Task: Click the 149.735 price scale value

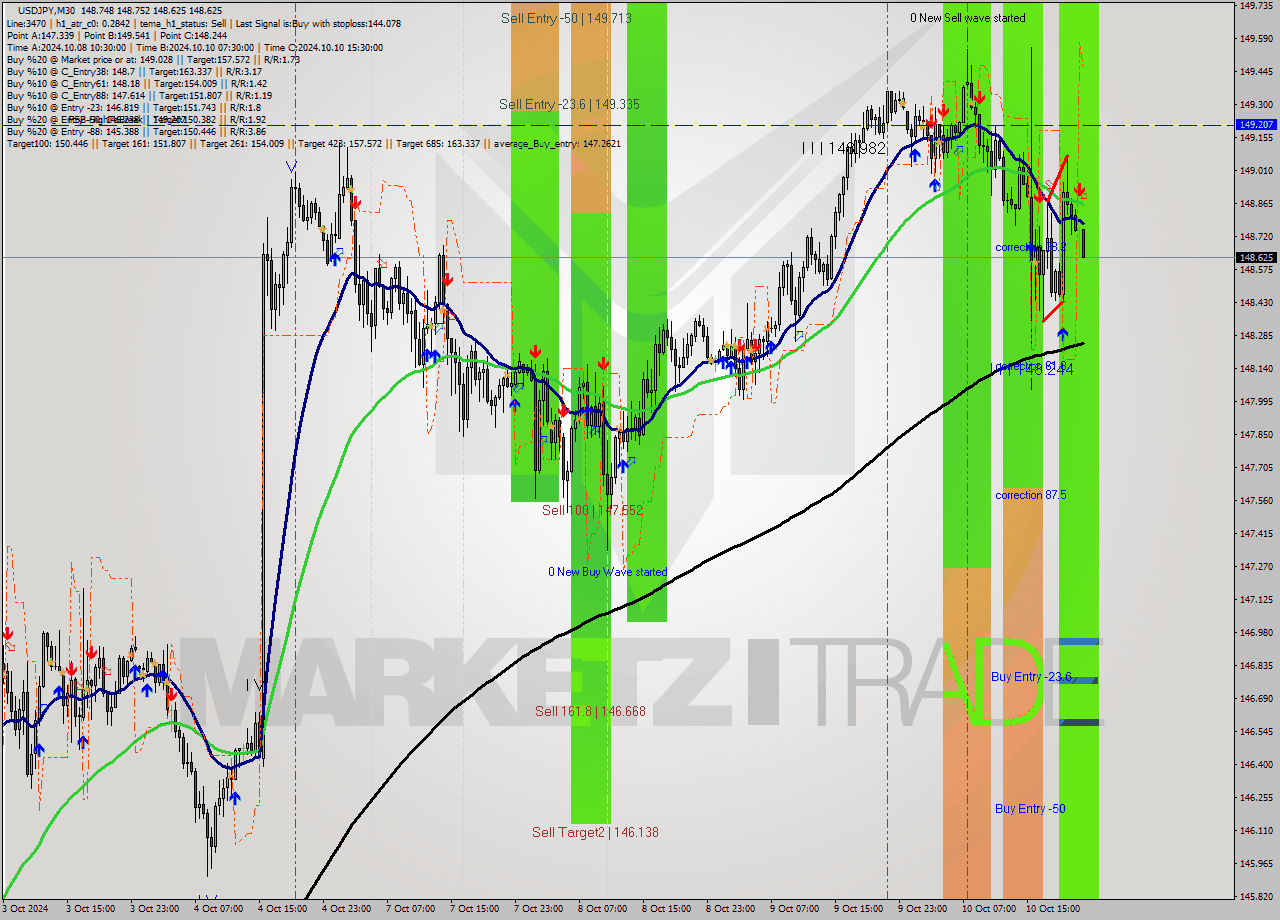Action: pos(1256,5)
